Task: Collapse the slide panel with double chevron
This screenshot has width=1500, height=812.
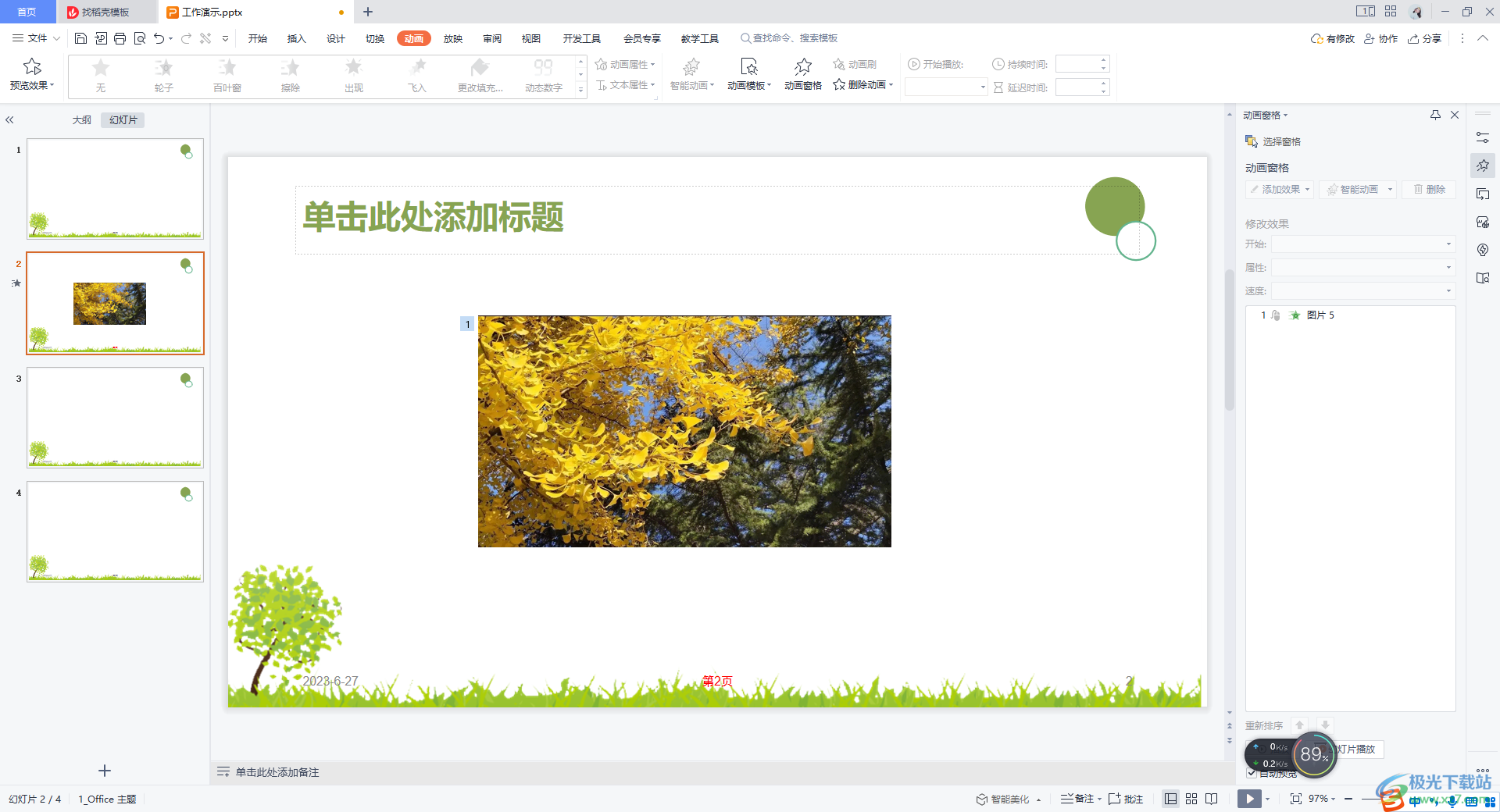Action: point(9,120)
